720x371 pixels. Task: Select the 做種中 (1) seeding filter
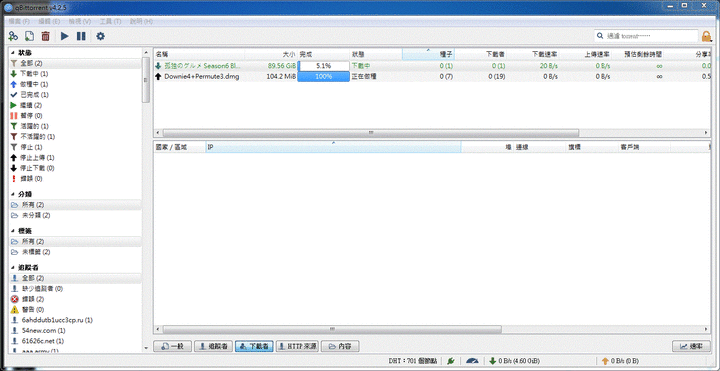(x=75, y=84)
